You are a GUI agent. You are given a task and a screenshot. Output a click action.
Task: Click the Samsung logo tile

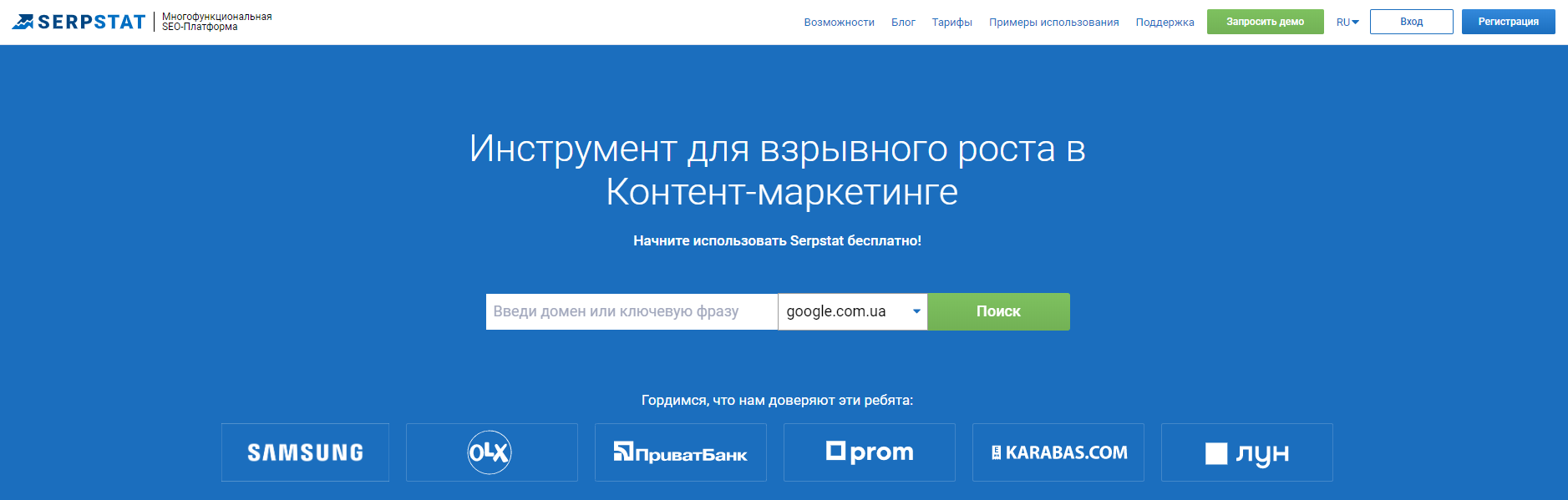[305, 452]
